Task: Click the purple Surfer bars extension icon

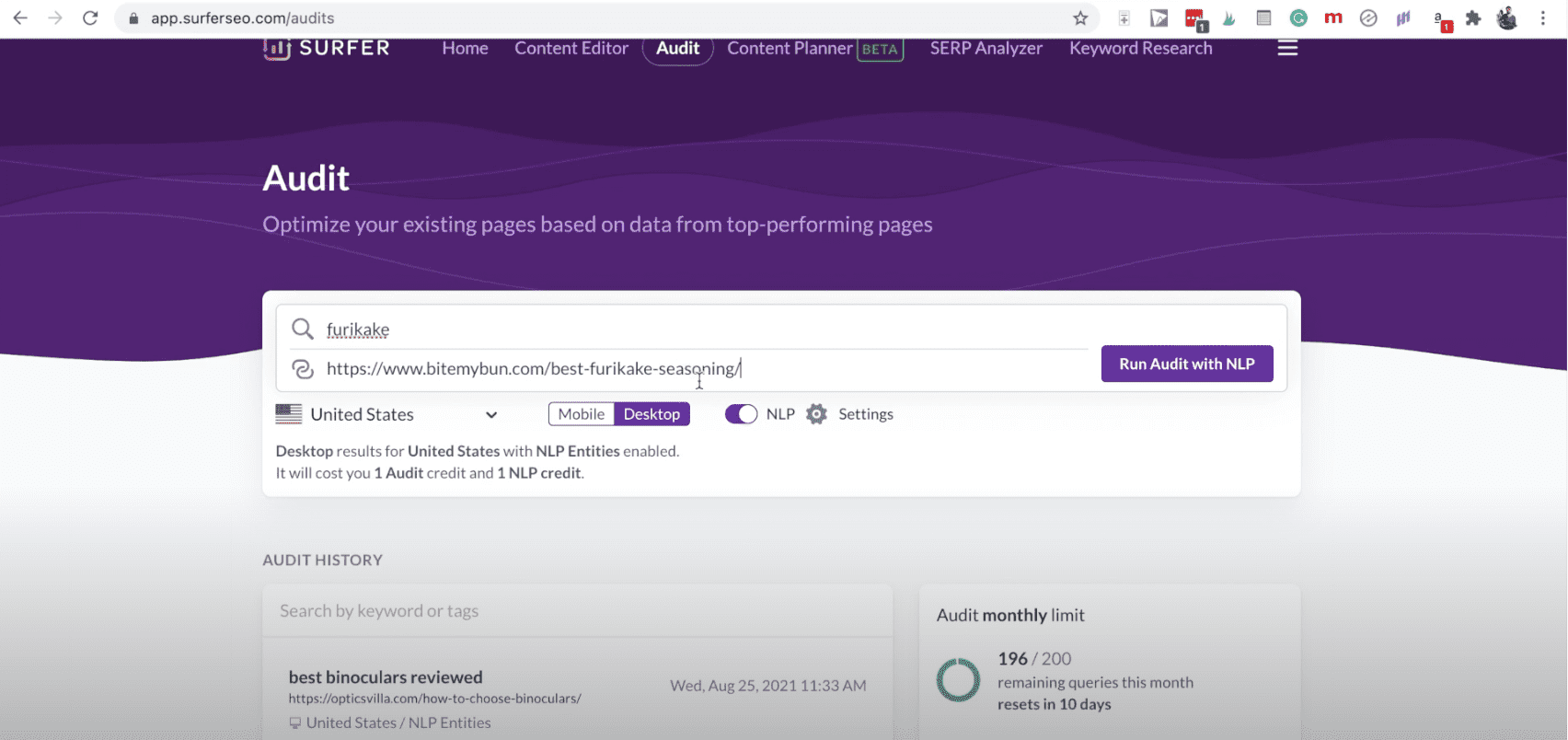Action: [x=1403, y=17]
